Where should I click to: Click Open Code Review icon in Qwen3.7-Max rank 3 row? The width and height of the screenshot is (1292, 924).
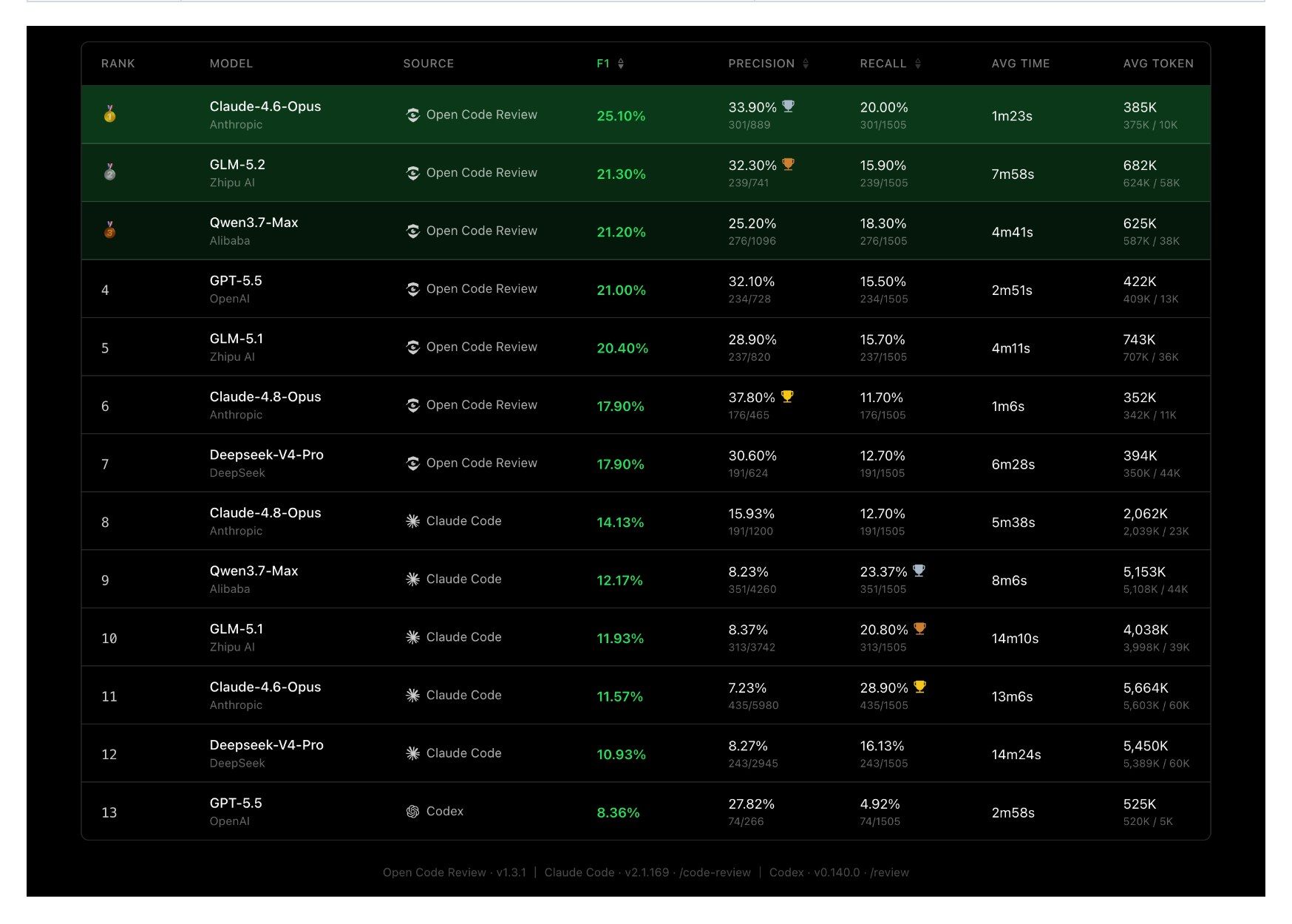(x=413, y=231)
